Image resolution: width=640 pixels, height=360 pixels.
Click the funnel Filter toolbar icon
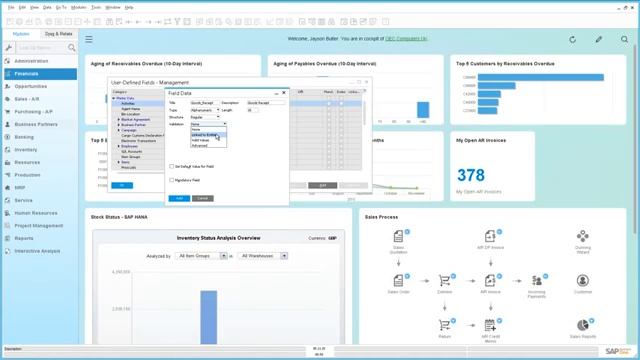pos(178,22)
